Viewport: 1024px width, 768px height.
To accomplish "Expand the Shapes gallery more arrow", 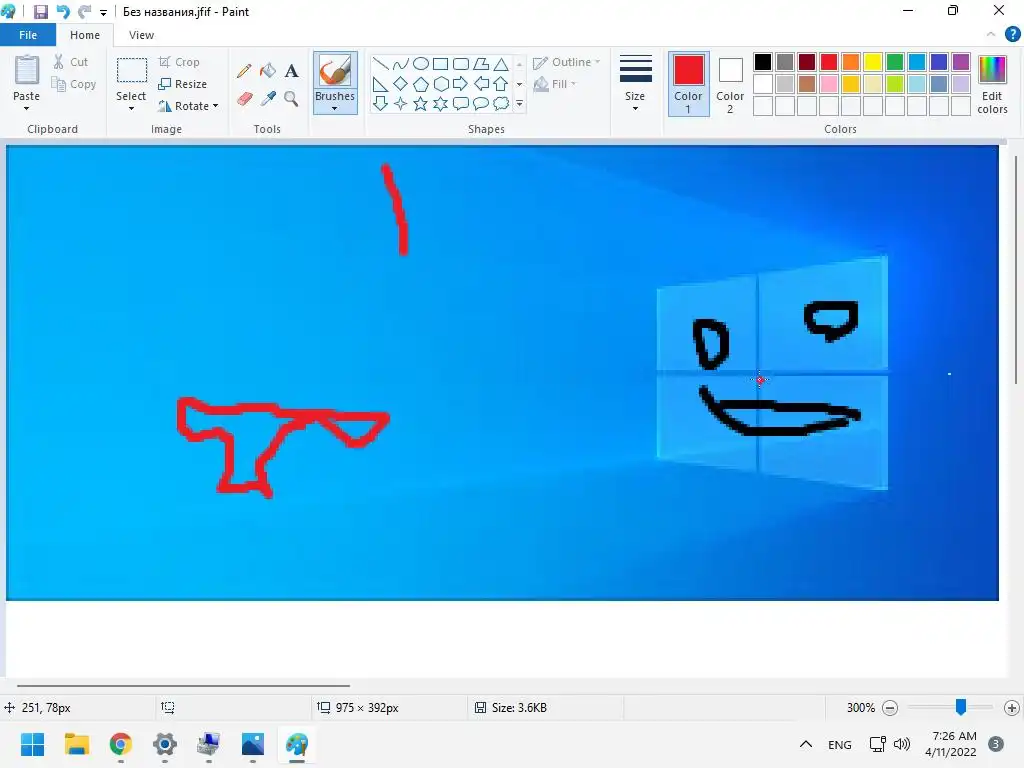I will pyautogui.click(x=520, y=104).
